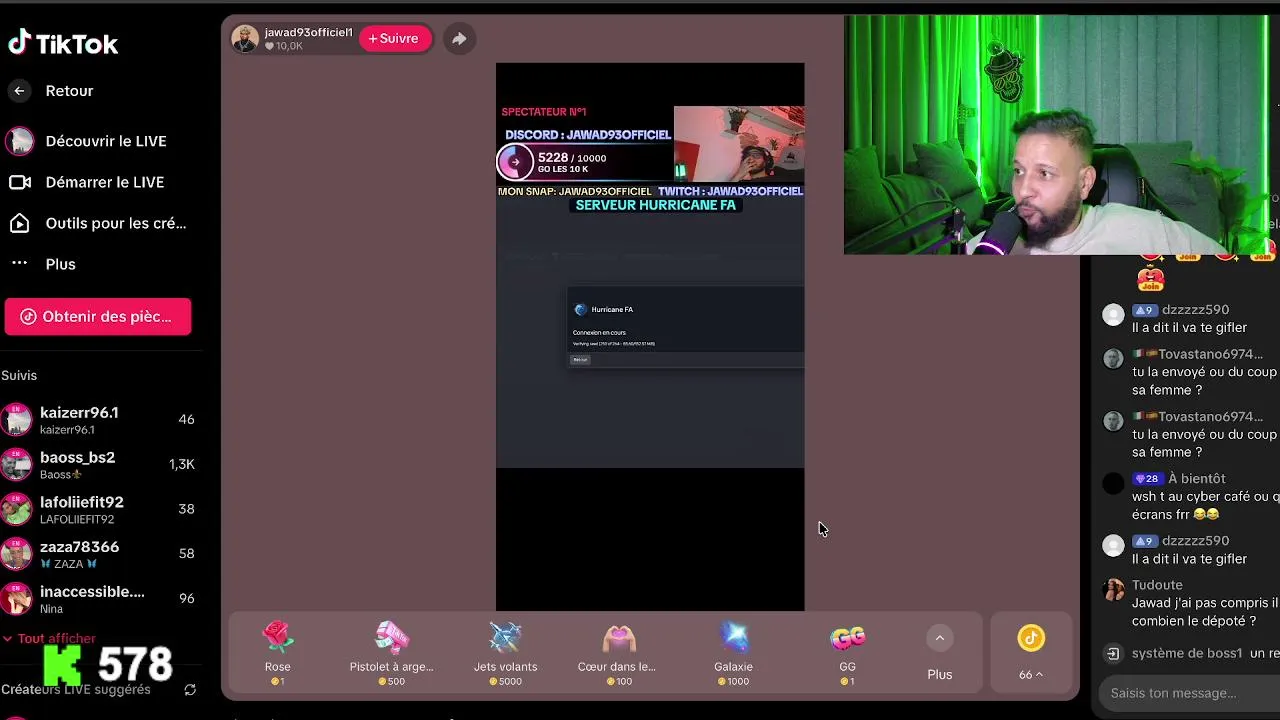Click the Join sticker in chat

tap(1151, 281)
